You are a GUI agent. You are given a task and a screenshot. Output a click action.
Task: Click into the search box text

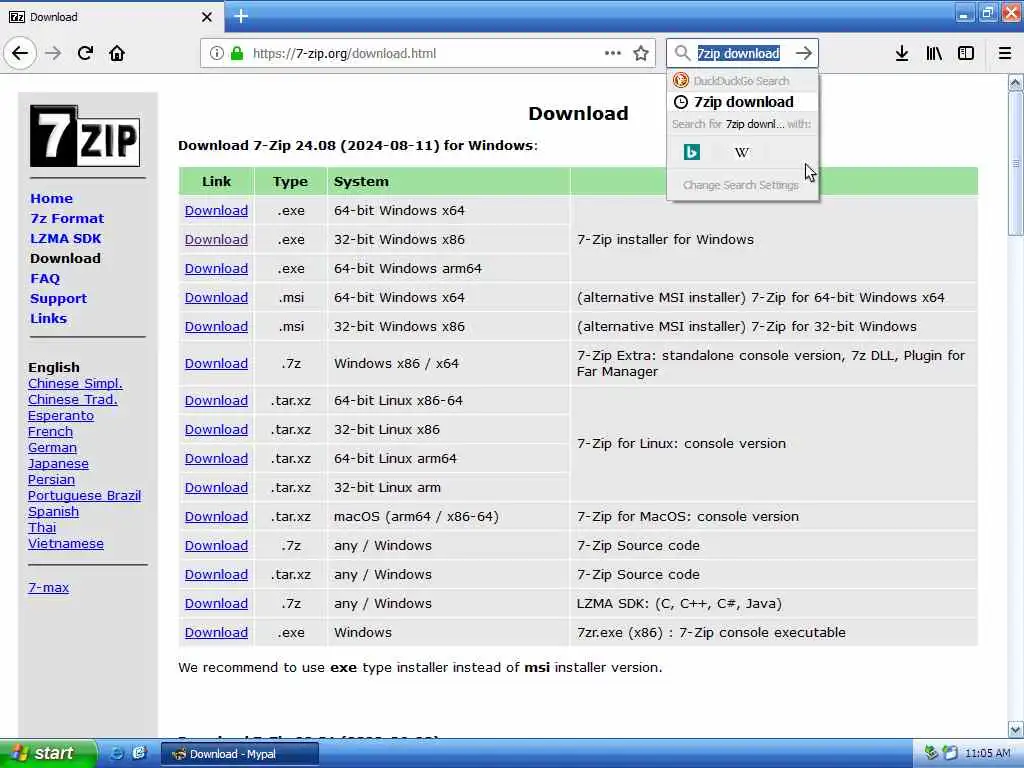click(738, 54)
